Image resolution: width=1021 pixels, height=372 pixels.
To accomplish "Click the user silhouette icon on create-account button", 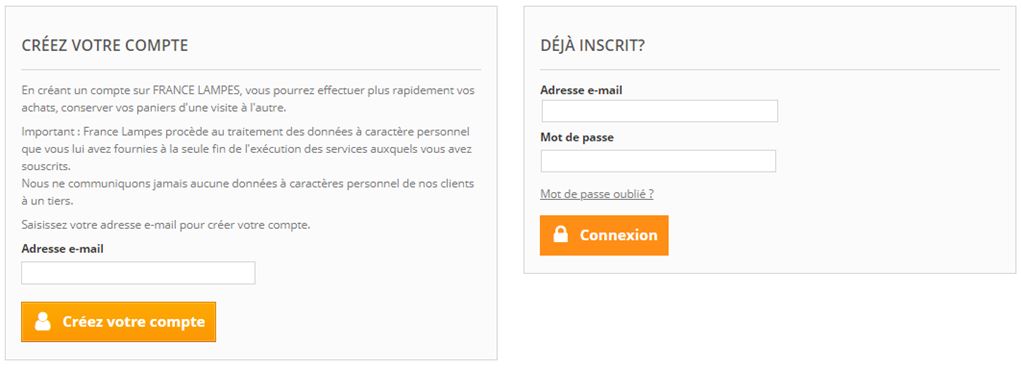I will tap(43, 321).
